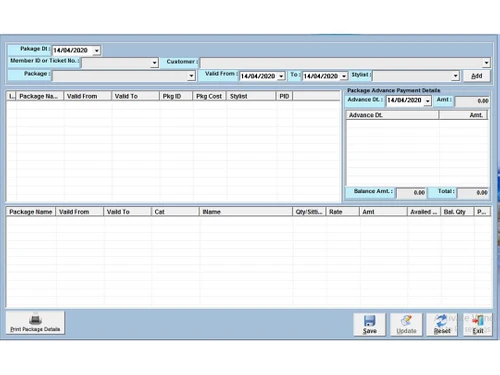Click Print Package Details printer button
The width and height of the screenshot is (500, 375).
[x=35, y=323]
